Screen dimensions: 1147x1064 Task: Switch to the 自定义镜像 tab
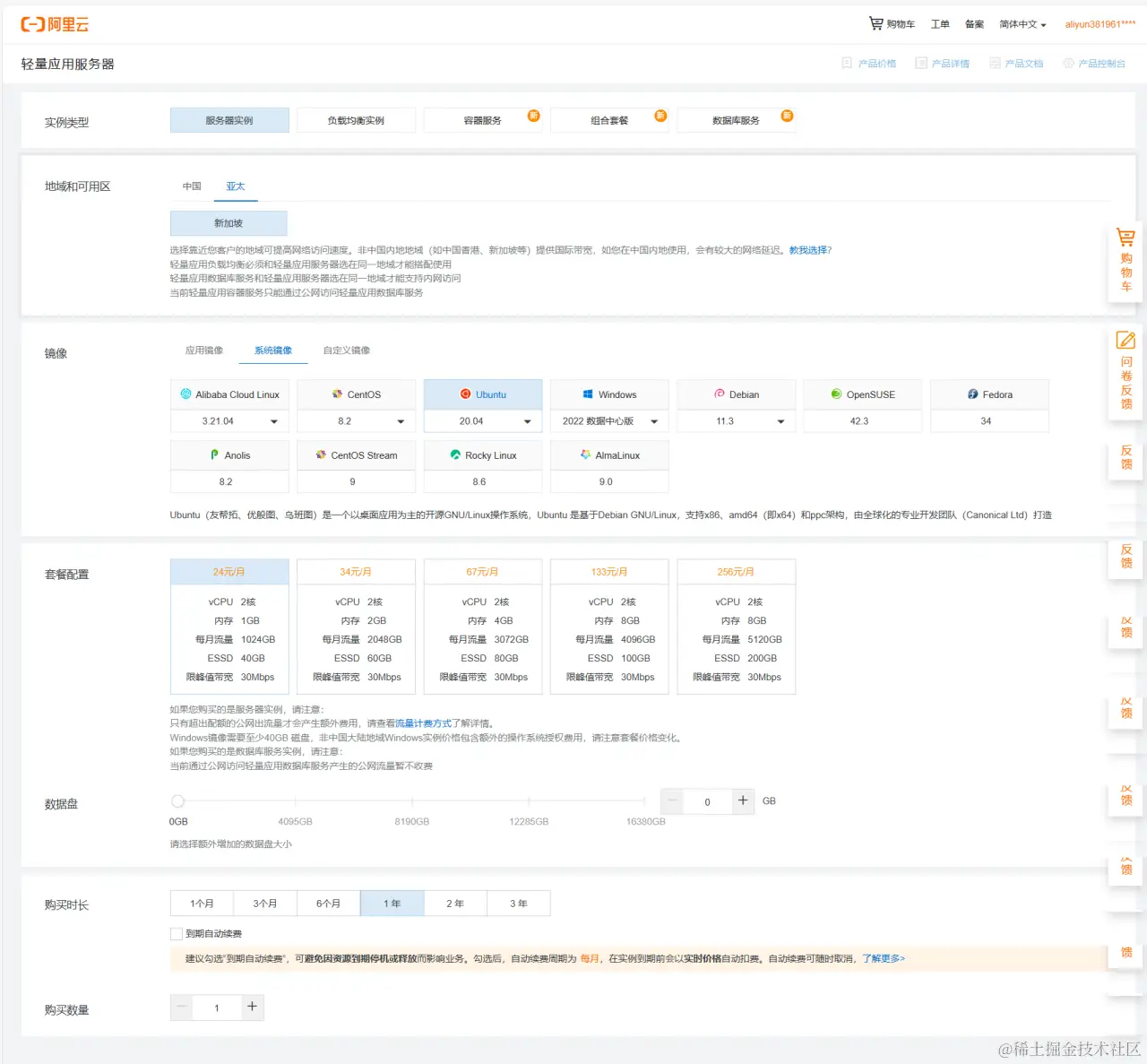[x=347, y=350]
